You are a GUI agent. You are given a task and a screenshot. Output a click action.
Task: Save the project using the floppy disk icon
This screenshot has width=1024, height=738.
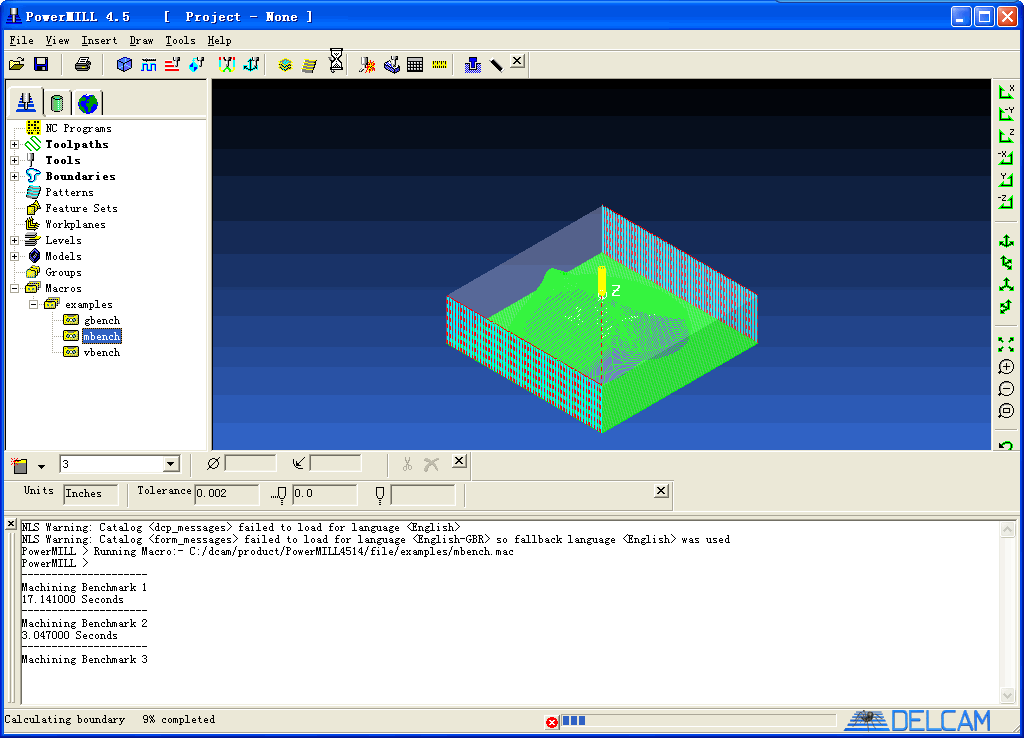coord(41,64)
